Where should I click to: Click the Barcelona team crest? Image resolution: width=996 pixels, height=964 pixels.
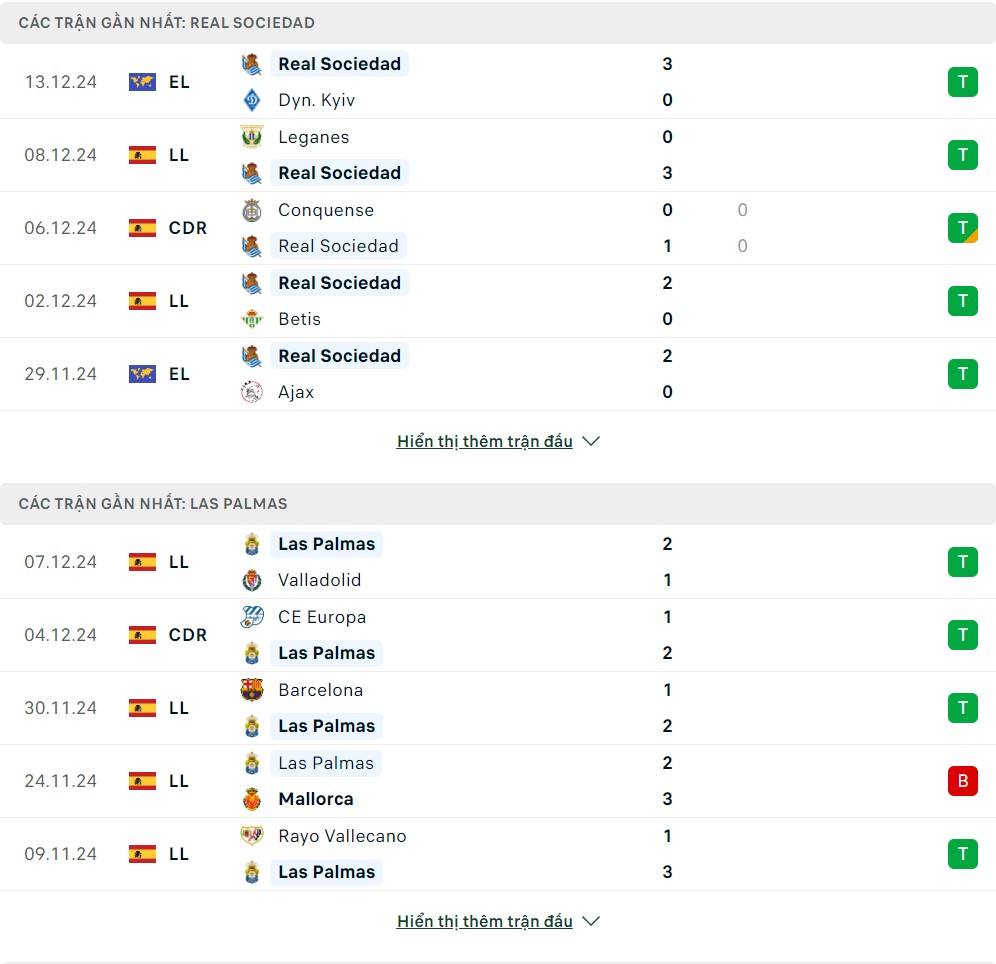[251, 690]
